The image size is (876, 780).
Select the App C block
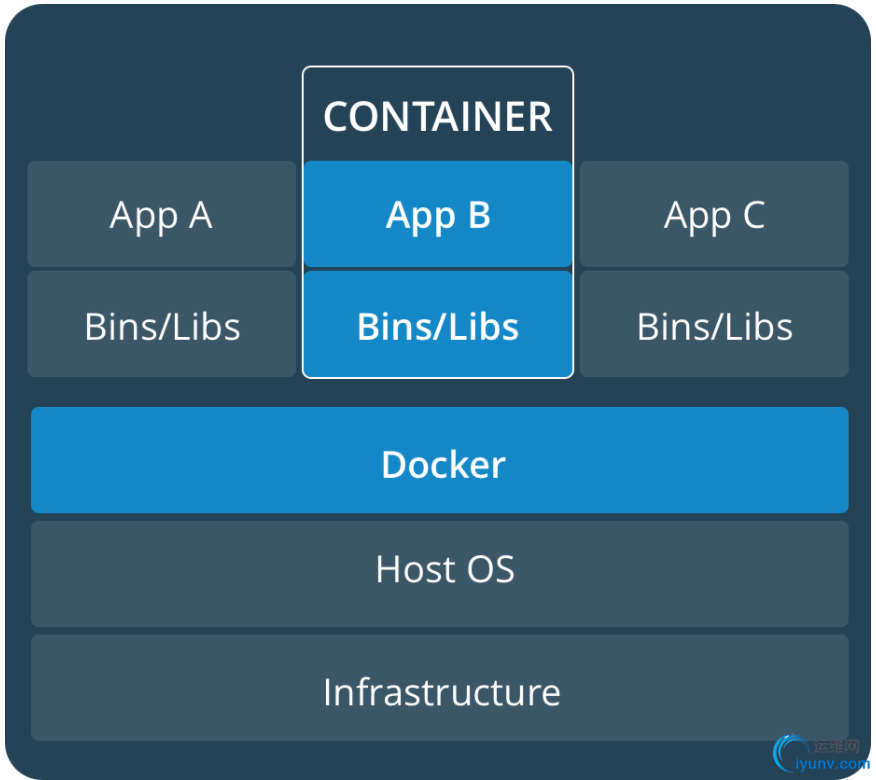714,214
